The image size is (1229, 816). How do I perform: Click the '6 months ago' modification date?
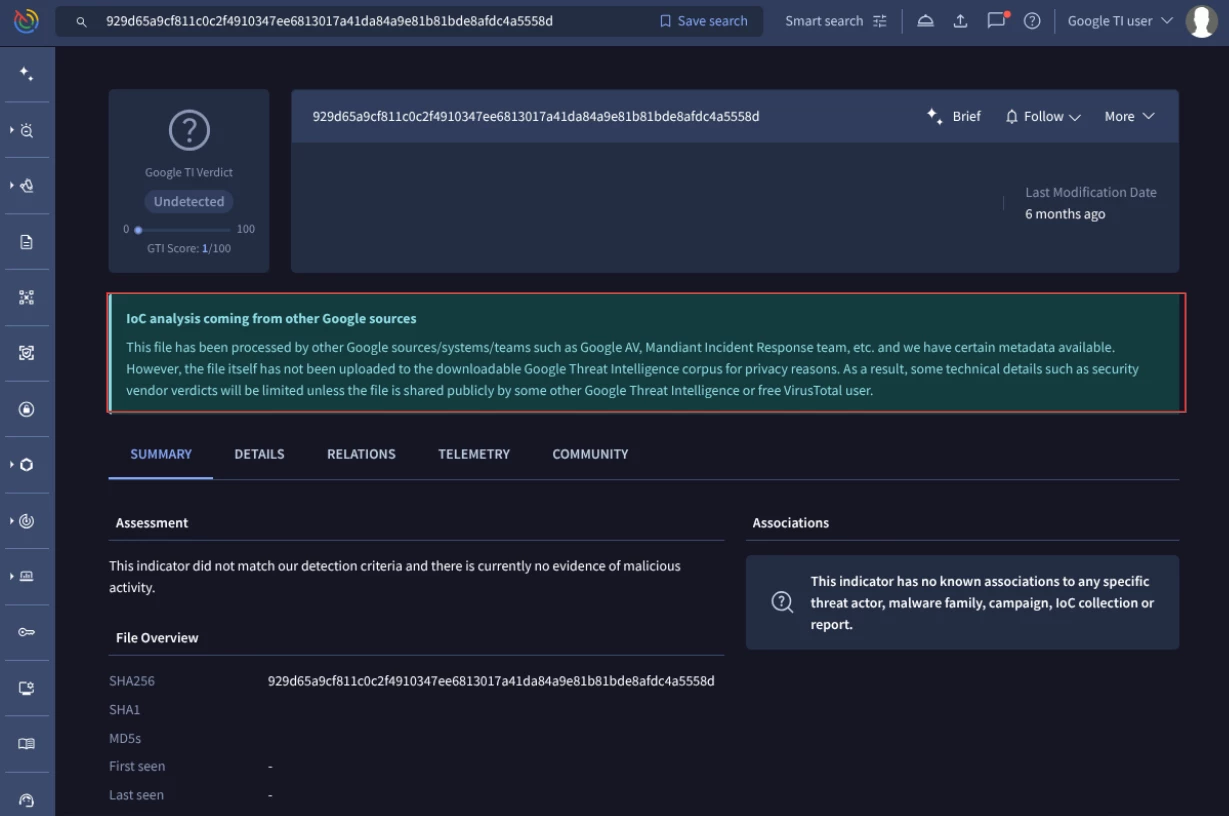click(1065, 214)
